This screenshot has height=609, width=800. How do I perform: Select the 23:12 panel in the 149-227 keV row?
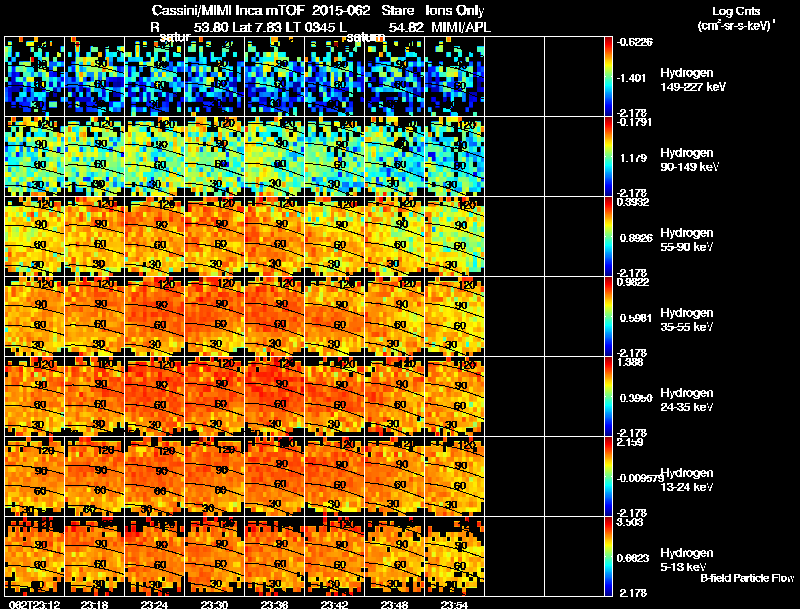click(34, 76)
